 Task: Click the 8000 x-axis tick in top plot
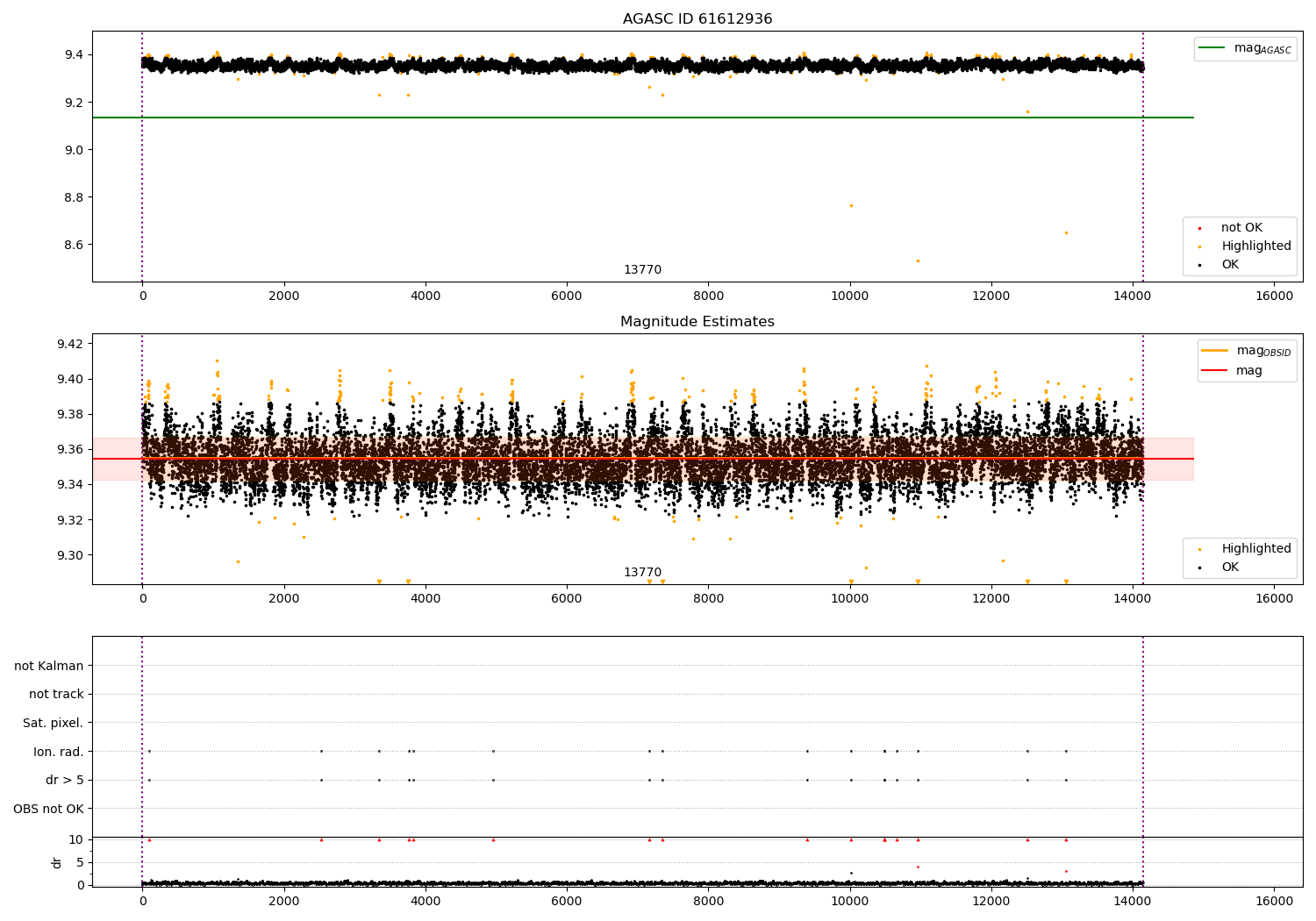[x=708, y=296]
